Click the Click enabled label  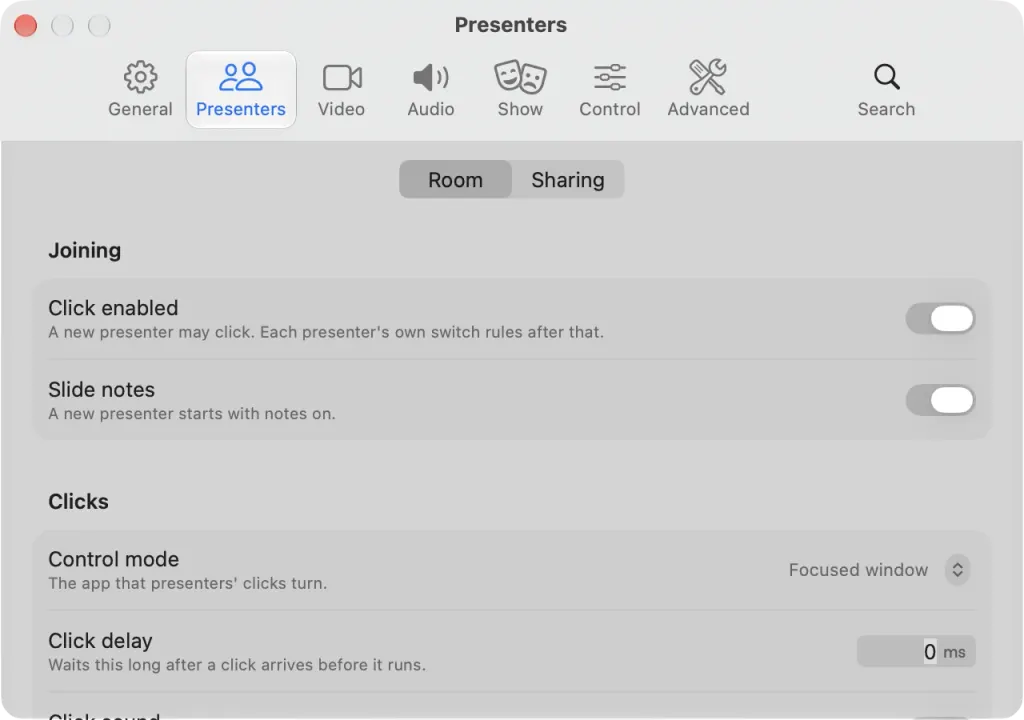pos(113,308)
